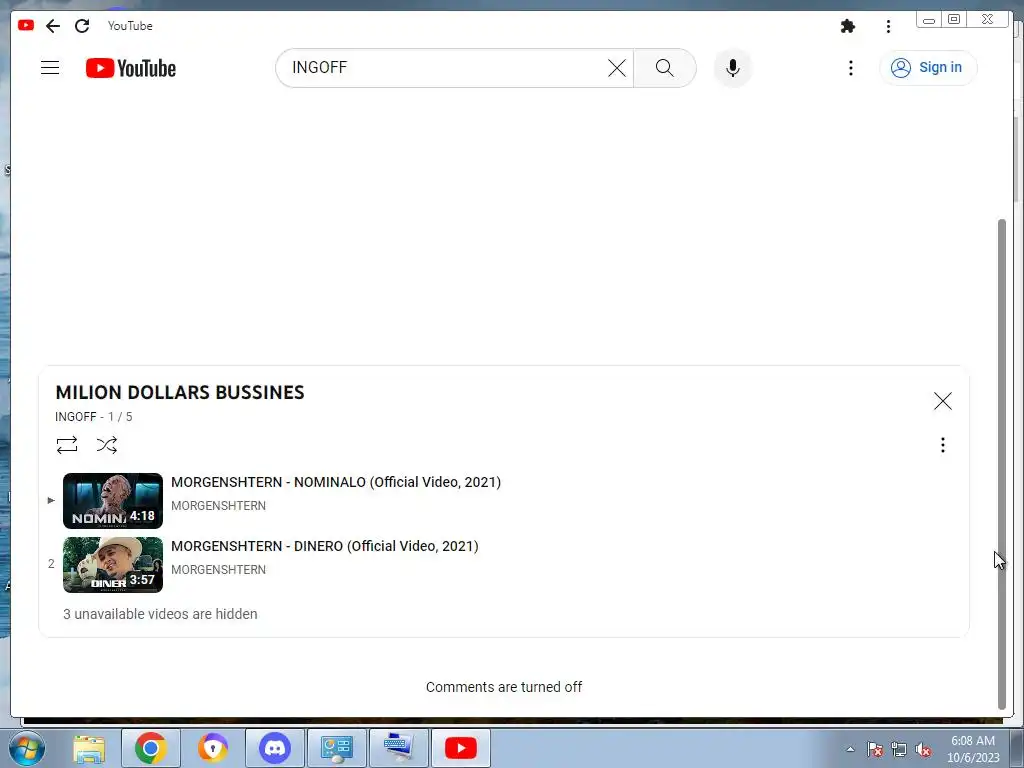Open INGOFF channel link under the playlist title
Viewport: 1024px width, 768px height.
point(76,417)
